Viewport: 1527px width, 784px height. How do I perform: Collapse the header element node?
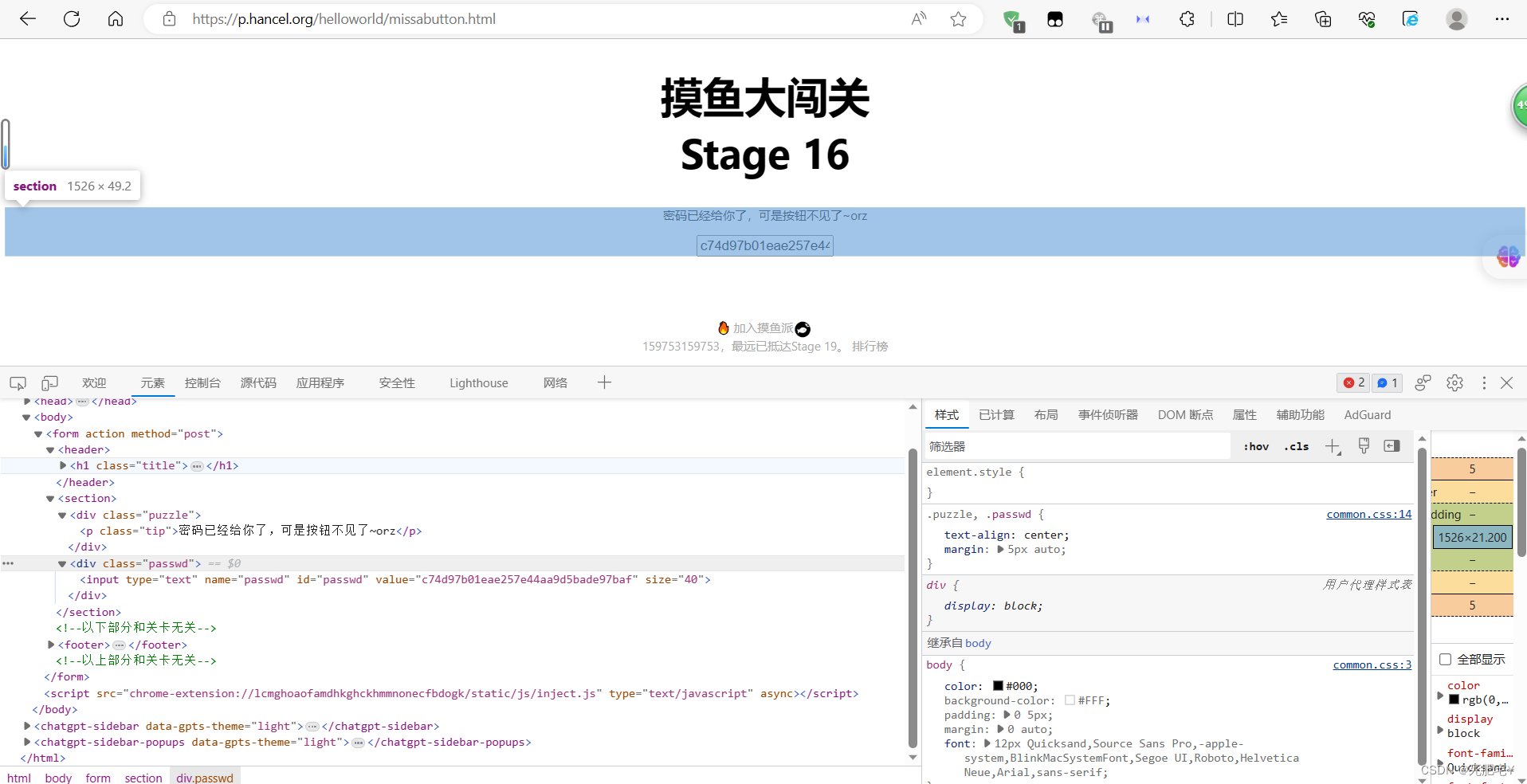tap(50, 450)
